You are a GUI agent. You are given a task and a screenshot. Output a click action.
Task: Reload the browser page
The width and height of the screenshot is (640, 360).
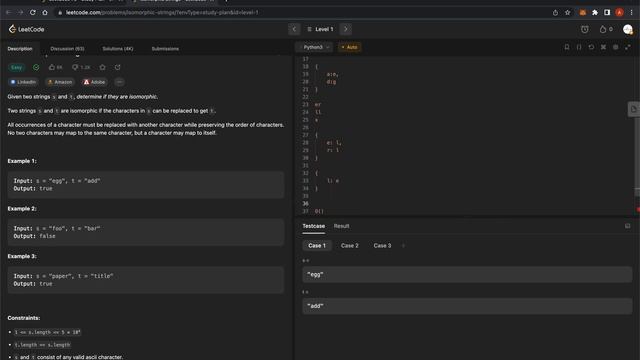tap(32, 13)
